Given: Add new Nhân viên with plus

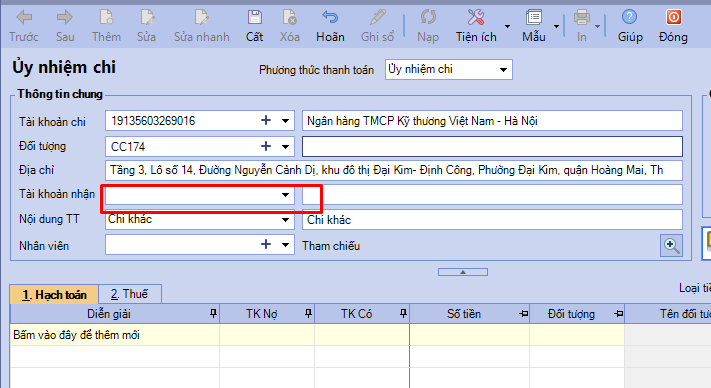Looking at the screenshot, I should 266,244.
